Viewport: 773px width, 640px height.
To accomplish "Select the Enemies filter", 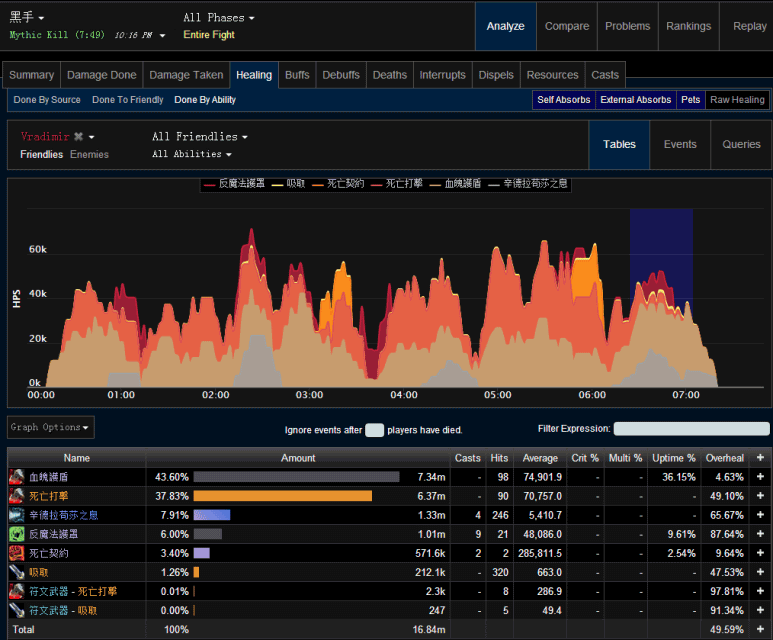I will 89,154.
